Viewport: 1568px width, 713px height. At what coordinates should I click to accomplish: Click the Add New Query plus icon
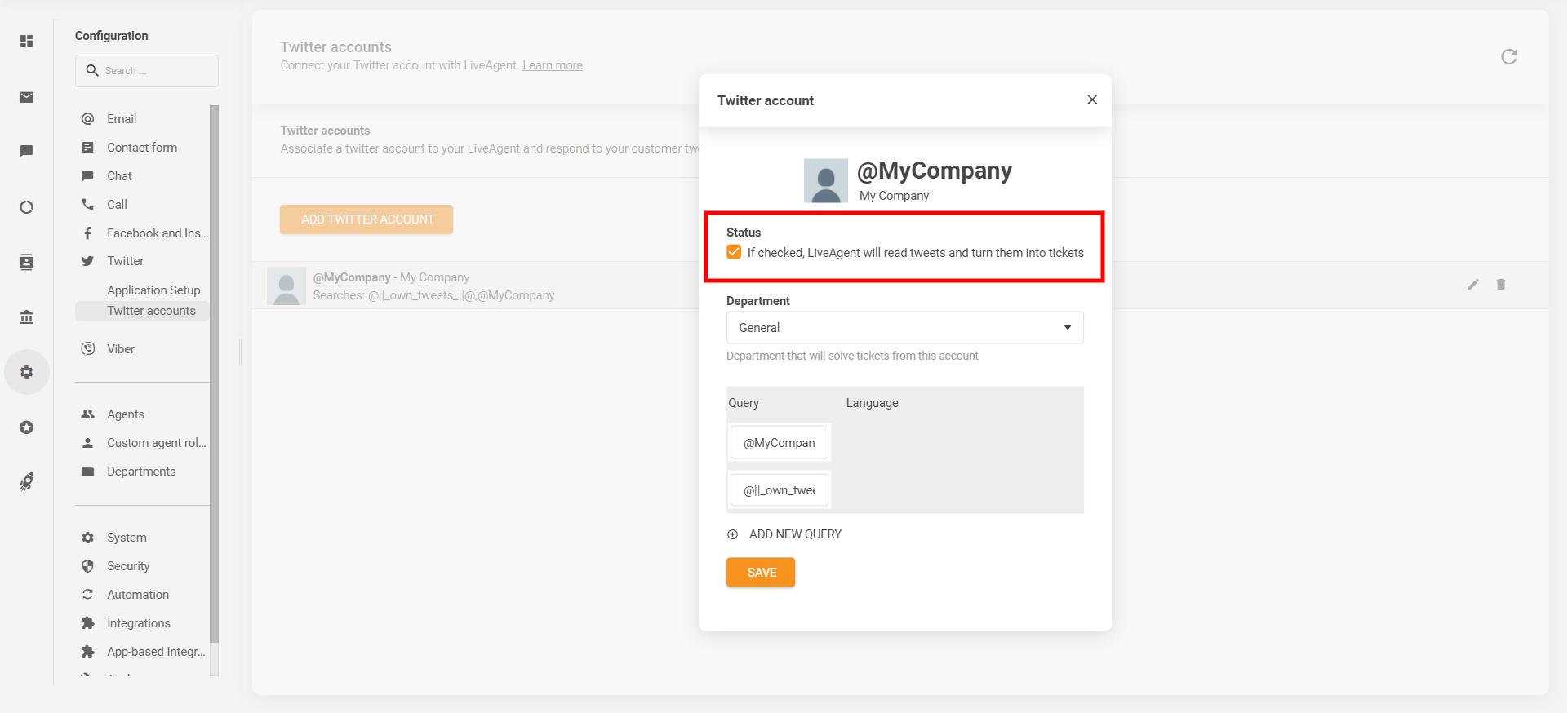(732, 534)
